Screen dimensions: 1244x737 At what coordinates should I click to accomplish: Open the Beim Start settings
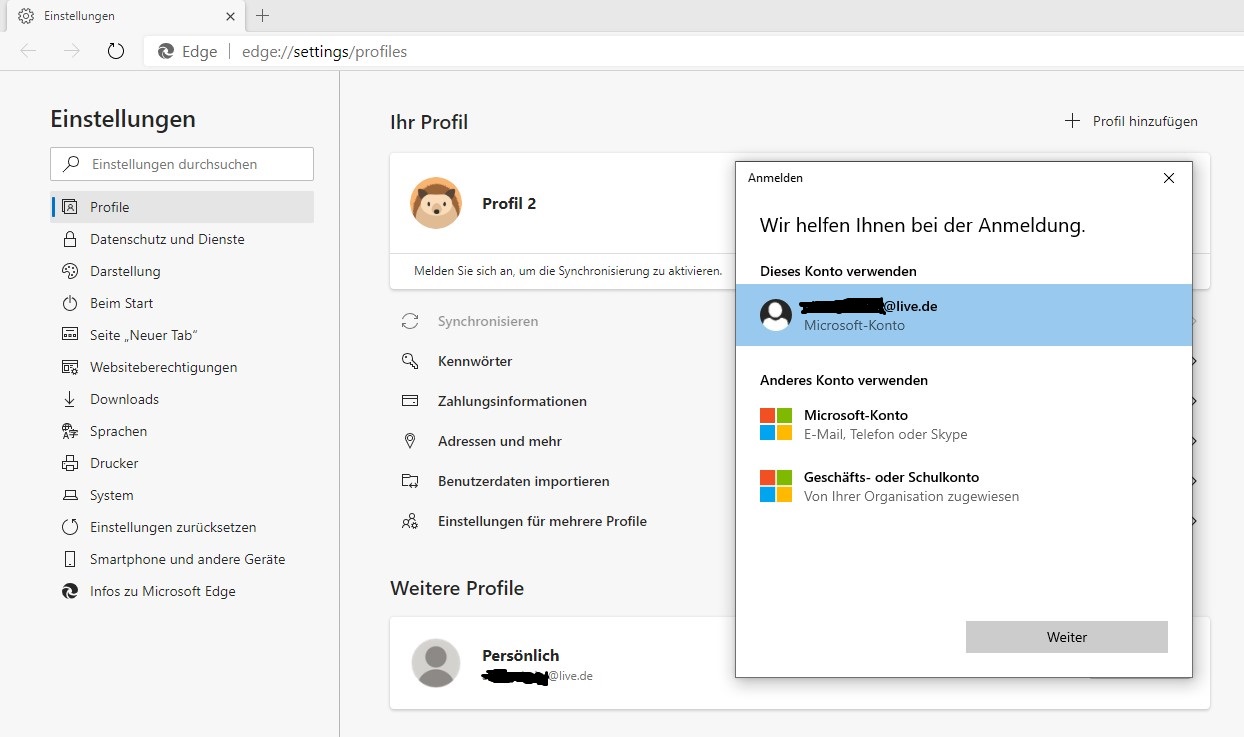pos(182,303)
